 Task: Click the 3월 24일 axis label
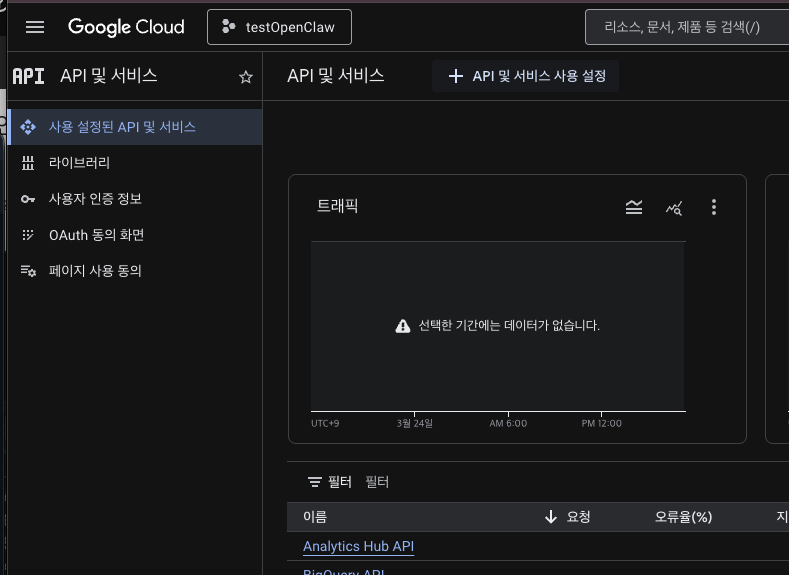tap(415, 424)
